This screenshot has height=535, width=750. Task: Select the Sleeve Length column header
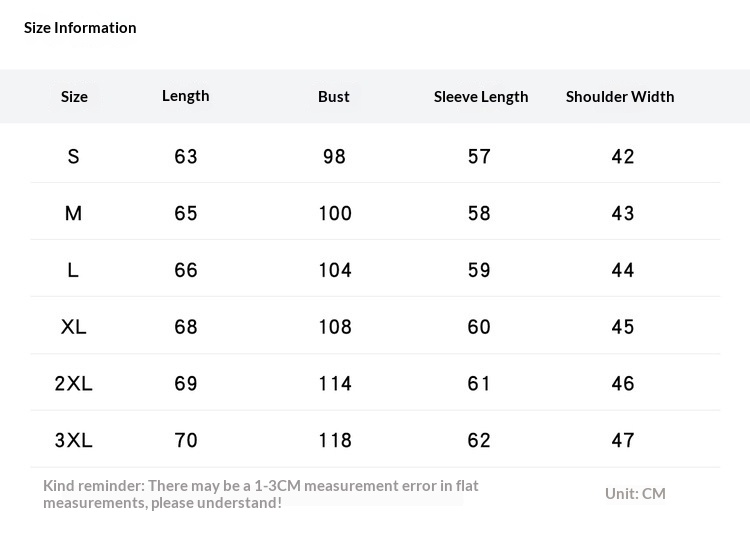(481, 96)
